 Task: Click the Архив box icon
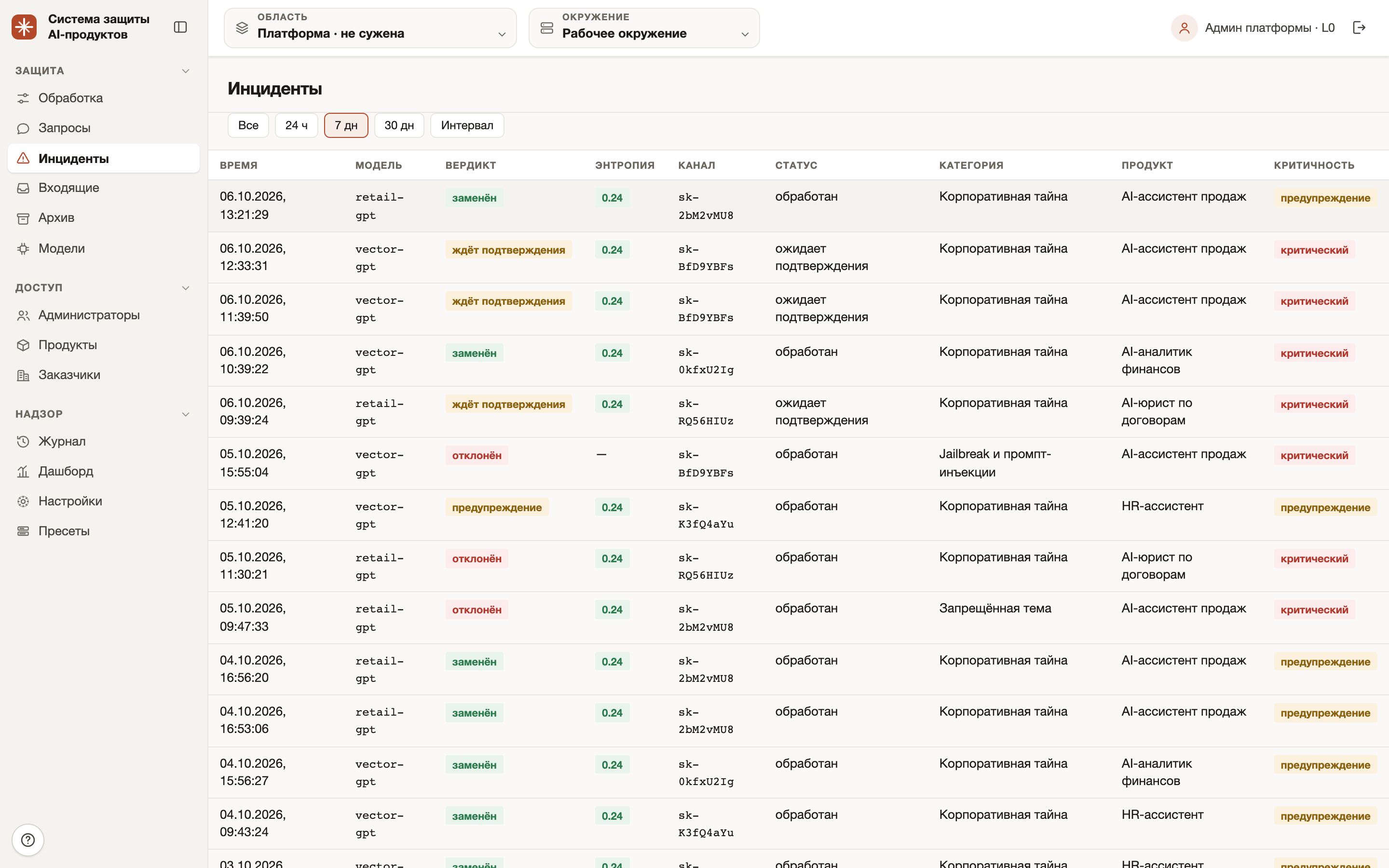click(23, 218)
